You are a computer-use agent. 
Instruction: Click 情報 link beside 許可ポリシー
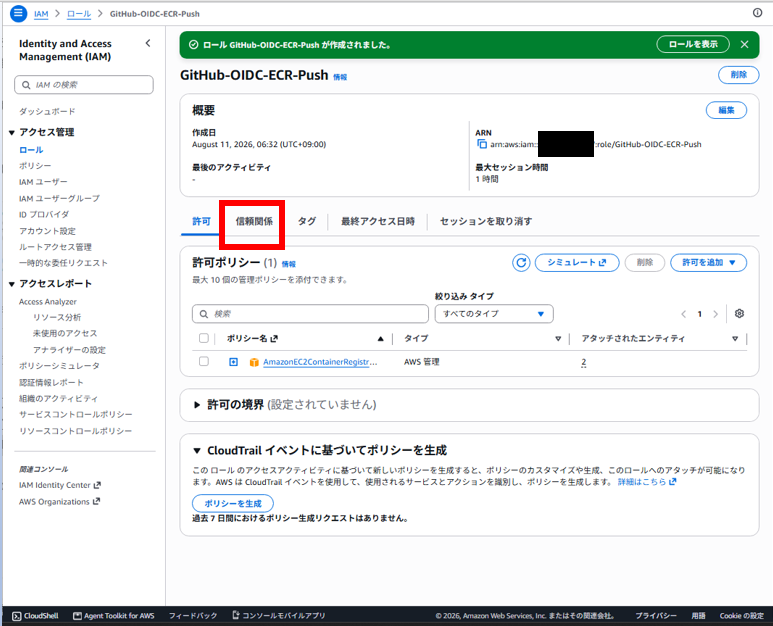click(288, 264)
